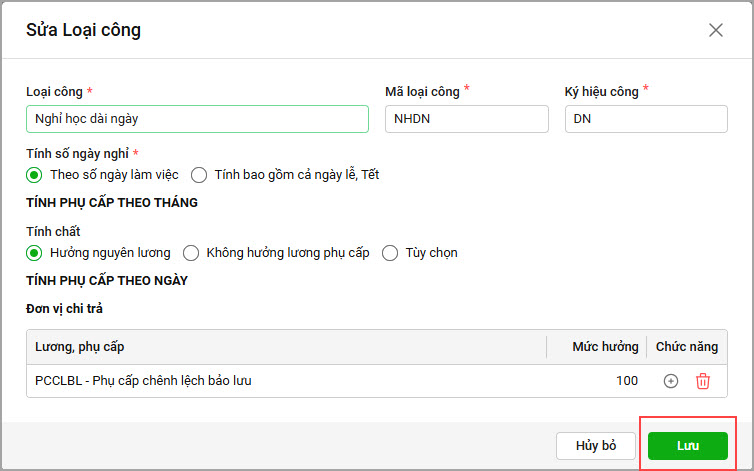The width and height of the screenshot is (754, 471).
Task: Click the Chức năng column header
Action: (x=687, y=347)
